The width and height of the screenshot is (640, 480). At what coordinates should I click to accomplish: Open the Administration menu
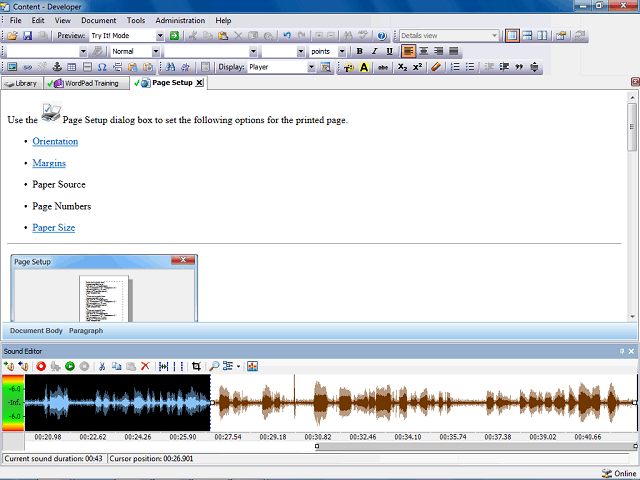(x=180, y=20)
